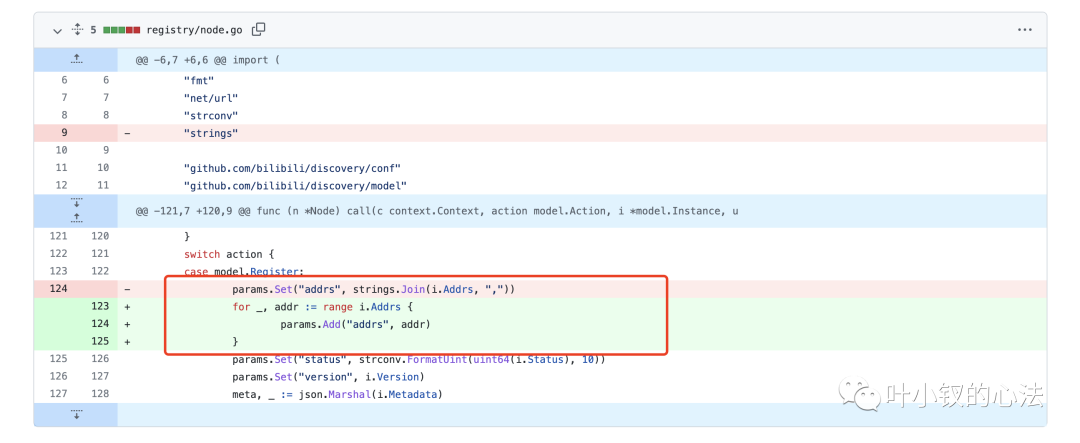Click the @@ -6,7 +6,6 hunk header

click(207, 60)
